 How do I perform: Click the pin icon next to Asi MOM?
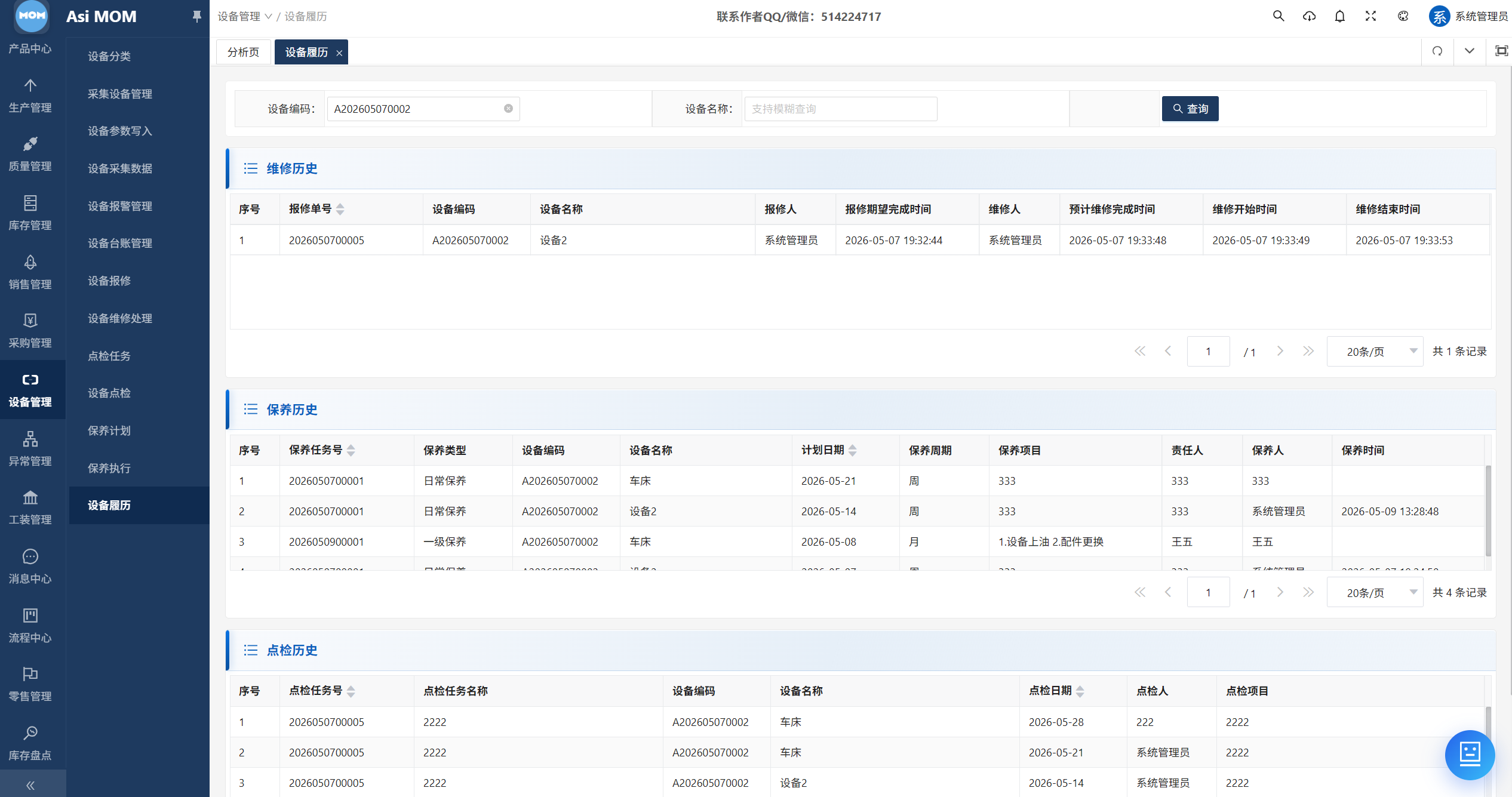point(196,16)
